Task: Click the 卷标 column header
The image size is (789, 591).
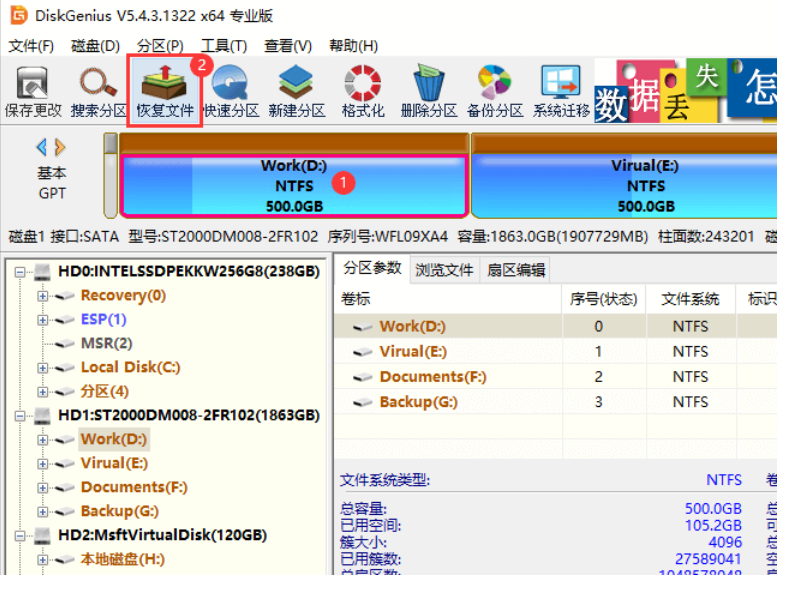Action: click(448, 299)
